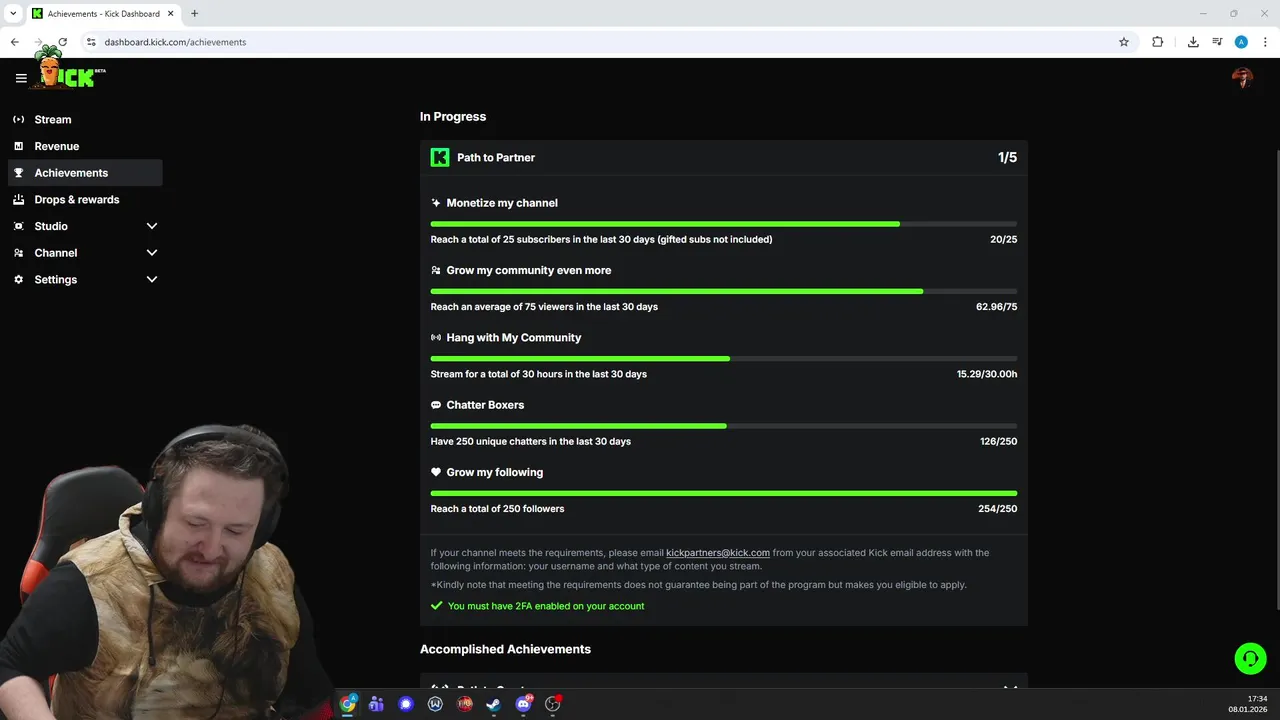Click the Monetize my channel progress bar

(x=724, y=224)
